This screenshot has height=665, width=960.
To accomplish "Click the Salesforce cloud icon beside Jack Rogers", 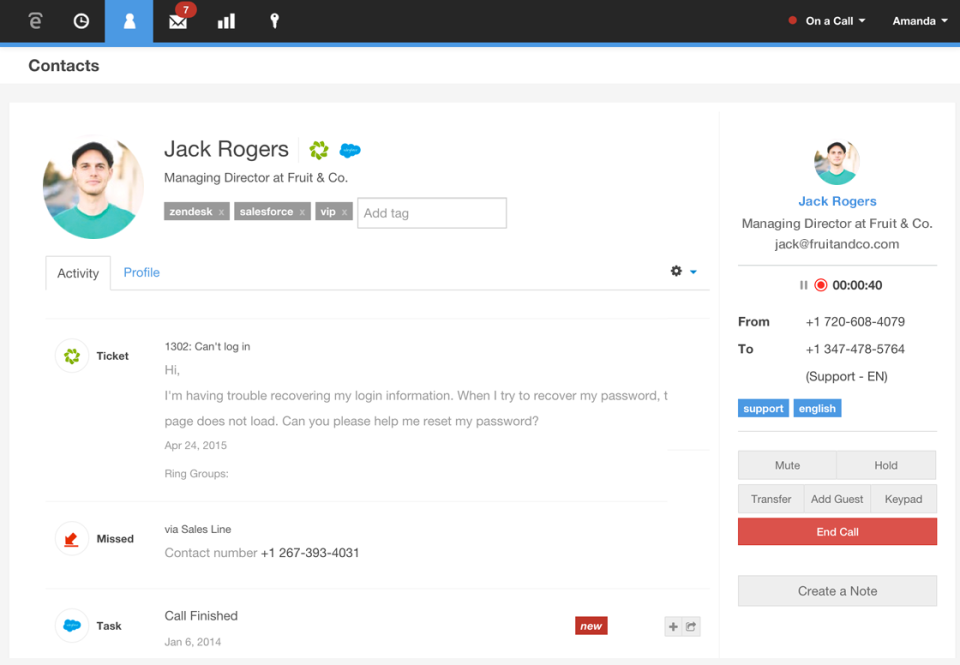I will pos(350,151).
